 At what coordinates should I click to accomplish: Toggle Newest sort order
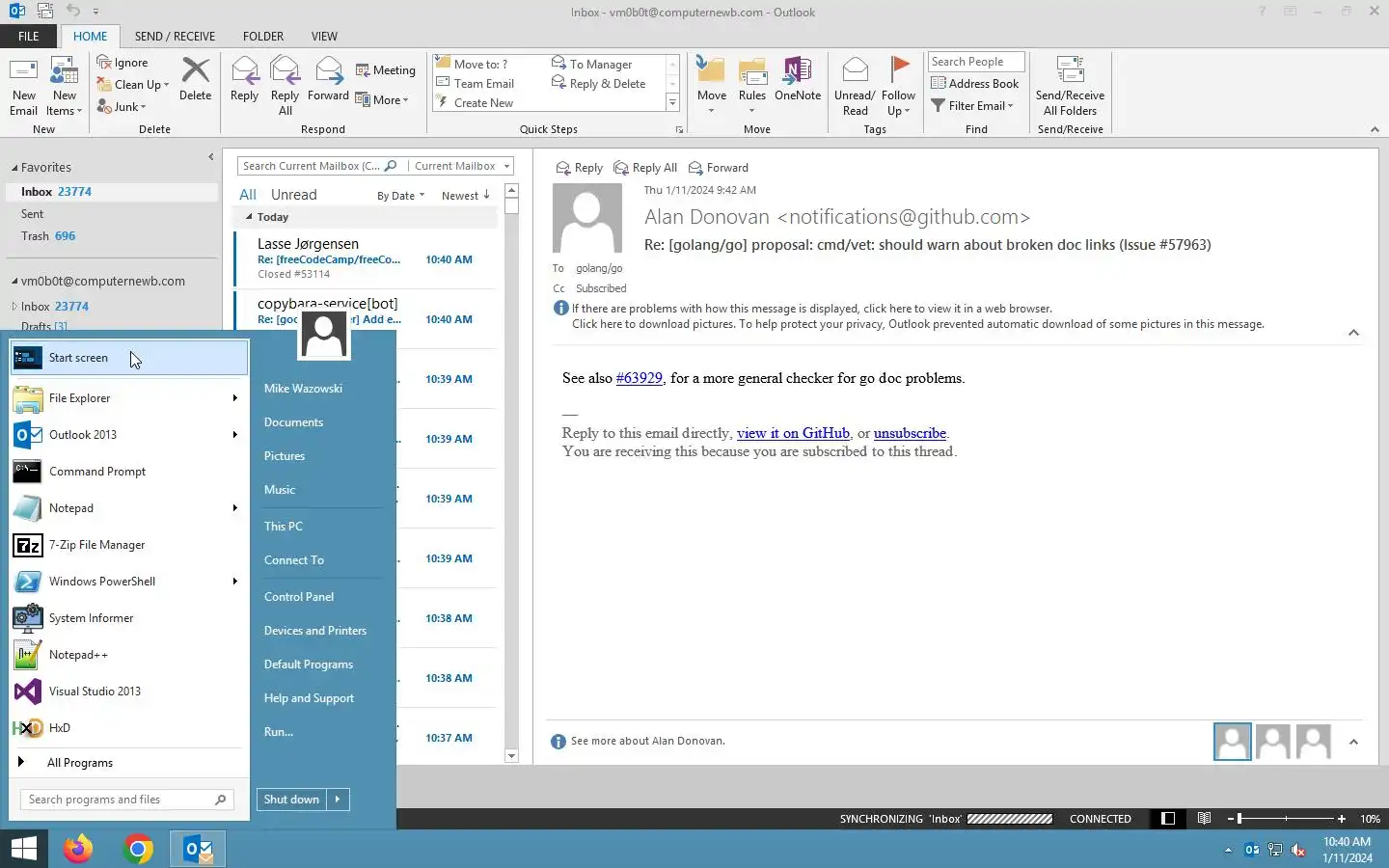466,195
